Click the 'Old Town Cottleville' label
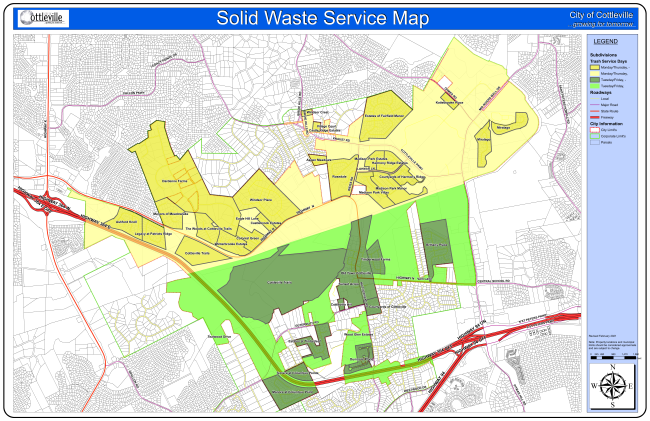 [x=357, y=274]
